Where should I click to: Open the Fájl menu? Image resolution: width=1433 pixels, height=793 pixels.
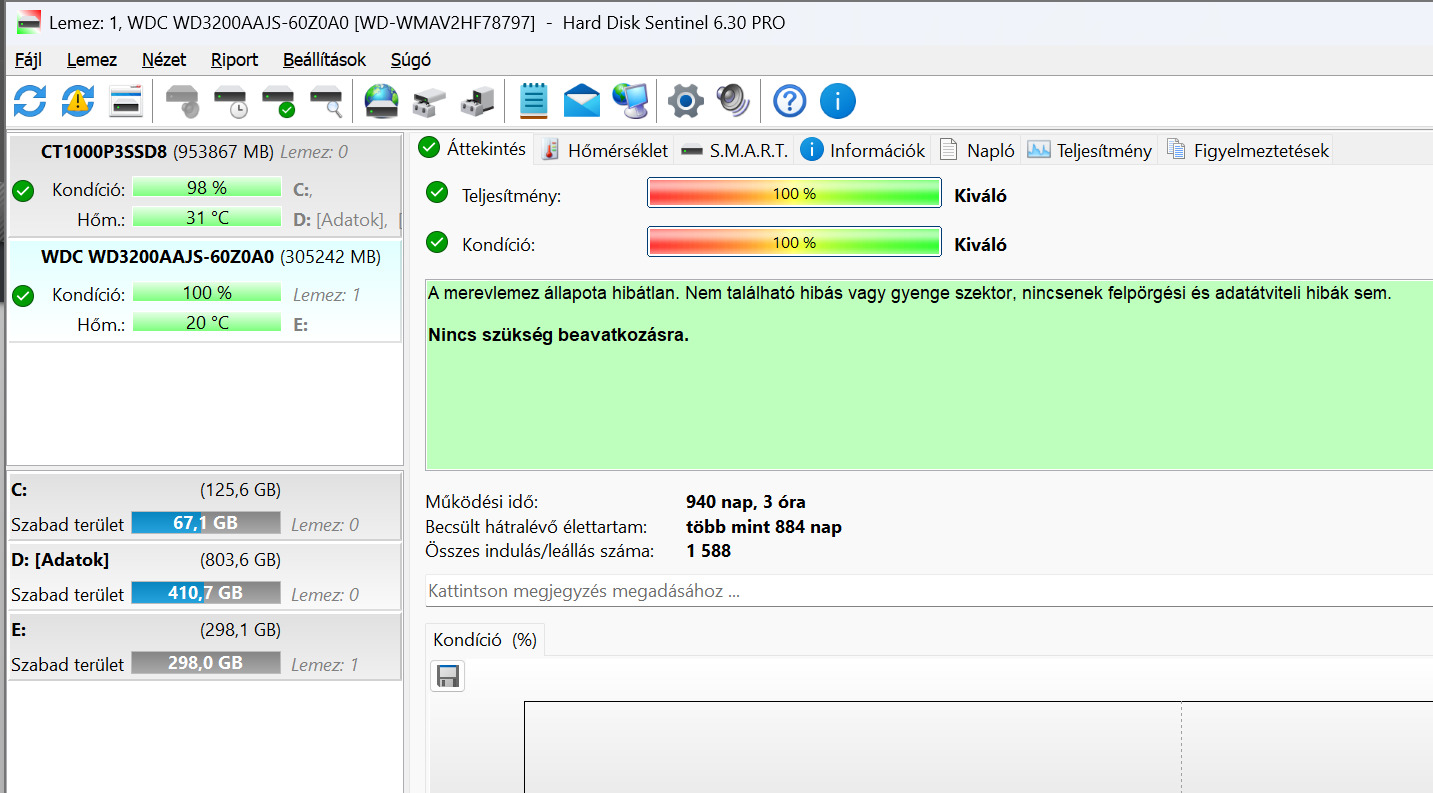tap(28, 60)
